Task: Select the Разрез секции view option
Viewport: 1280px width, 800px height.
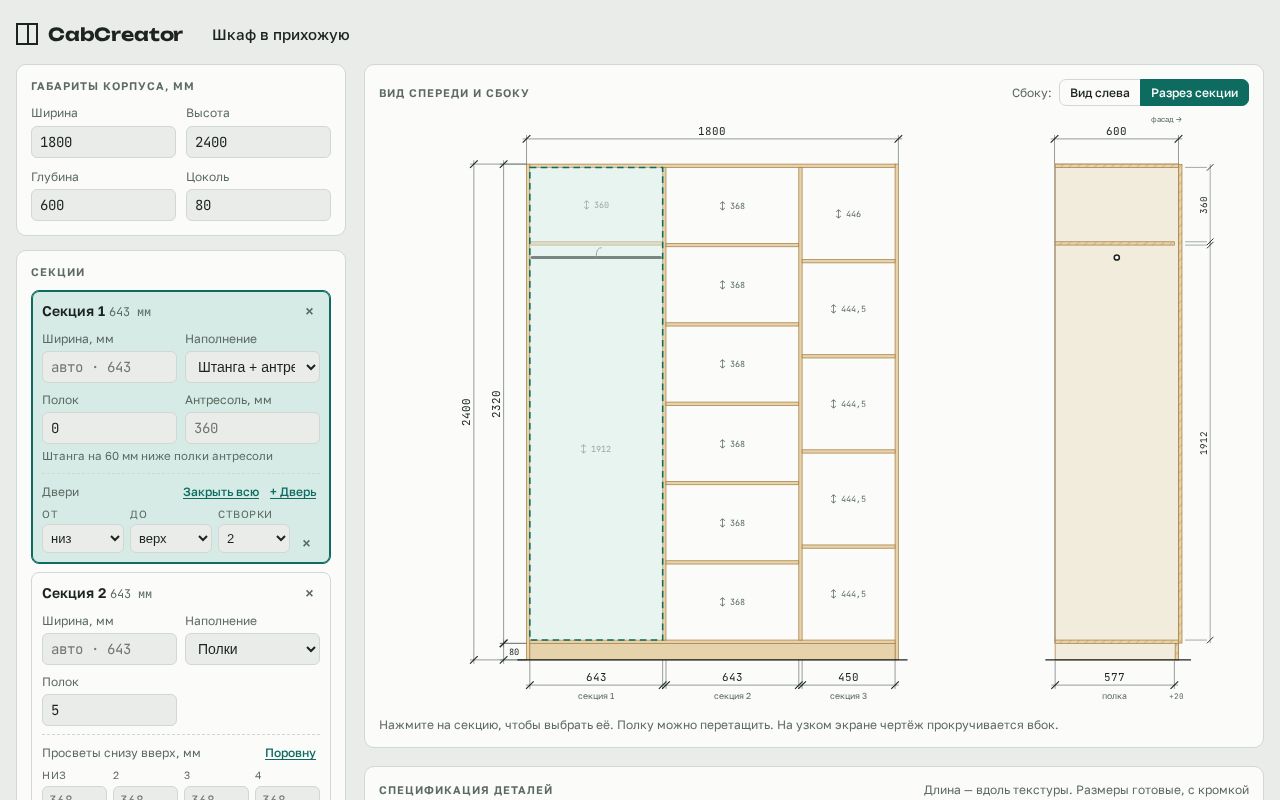Action: point(1194,93)
